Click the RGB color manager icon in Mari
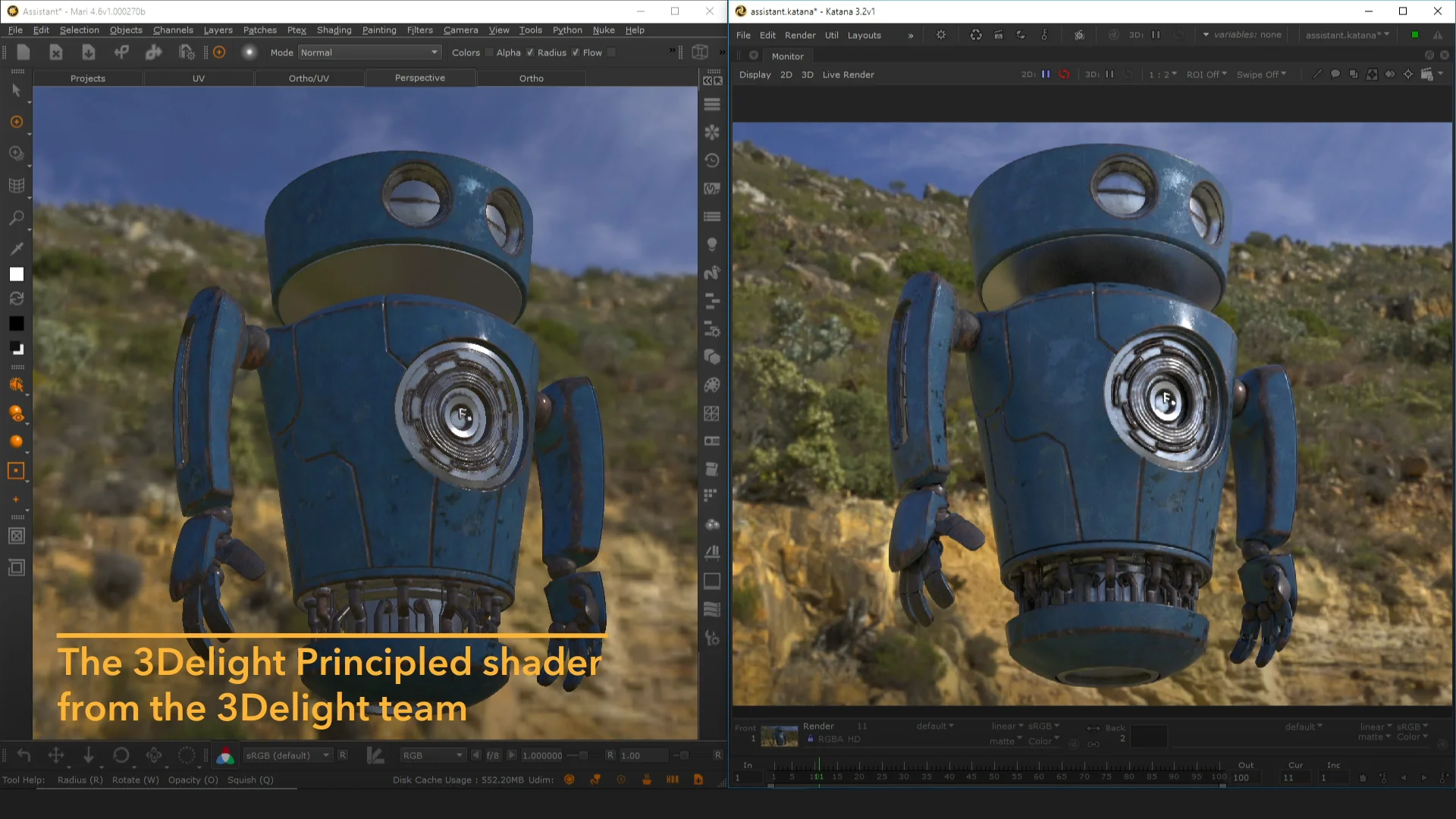This screenshot has height=819, width=1456. pyautogui.click(x=225, y=755)
